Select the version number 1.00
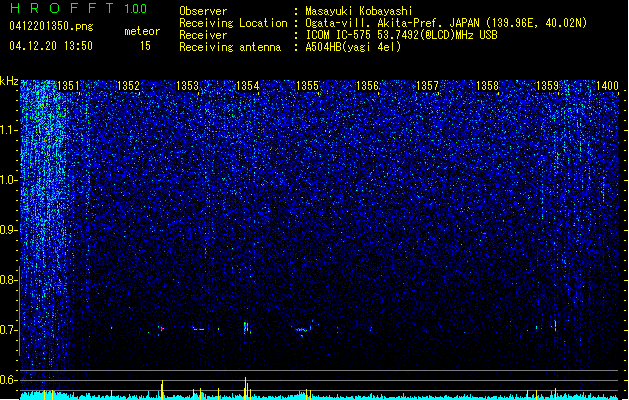 136,8
